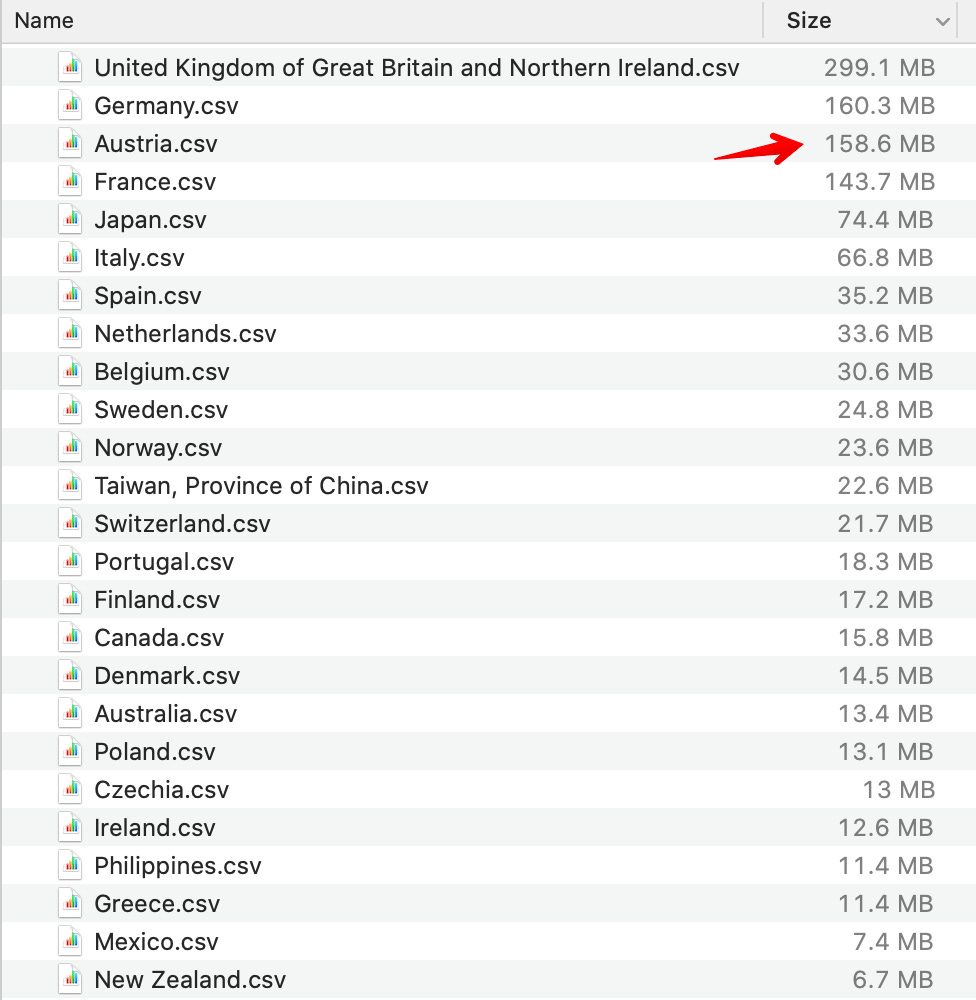Click the 143.7 MB size value

point(880,182)
